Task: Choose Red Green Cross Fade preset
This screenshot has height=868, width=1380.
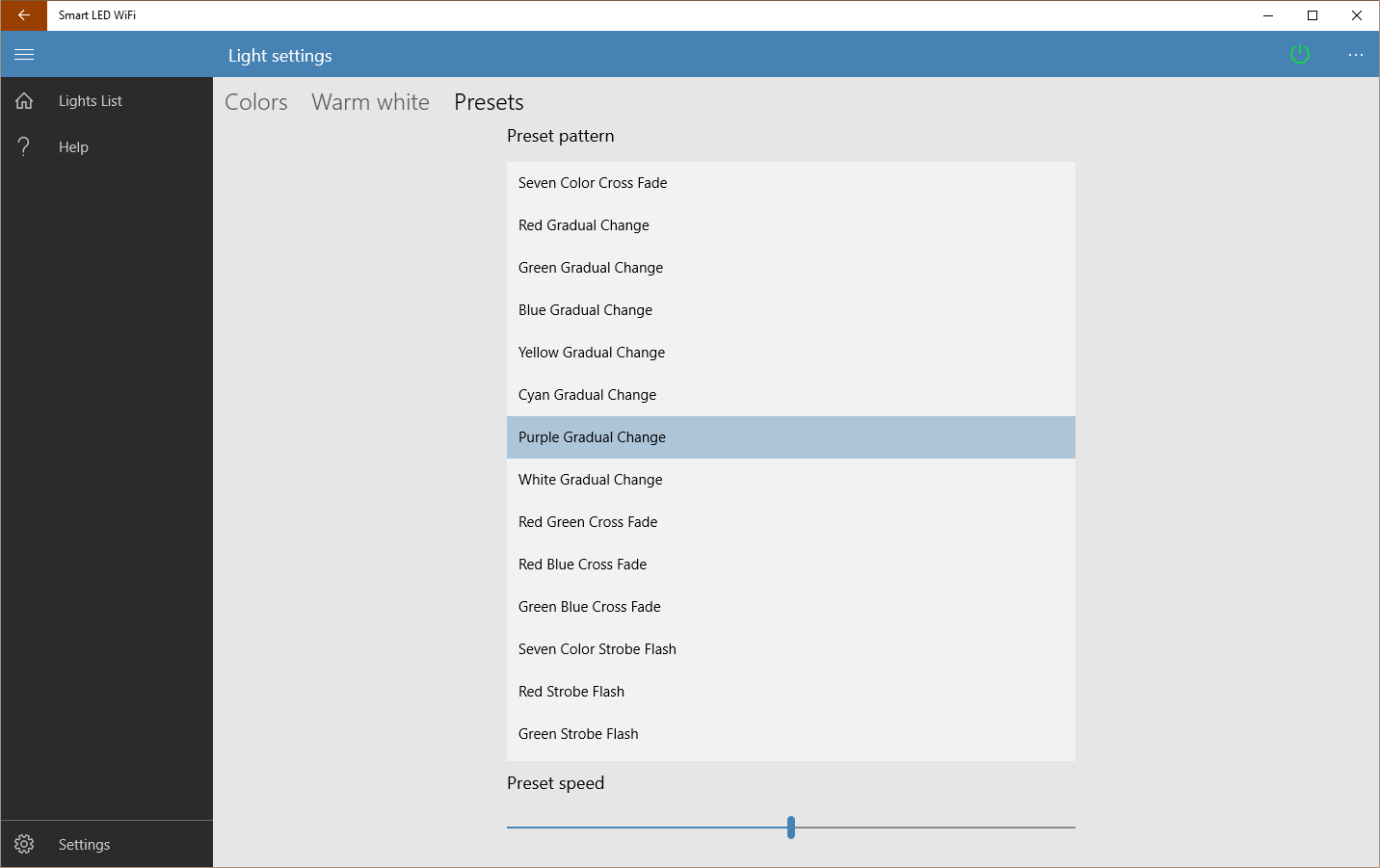Action: point(791,522)
